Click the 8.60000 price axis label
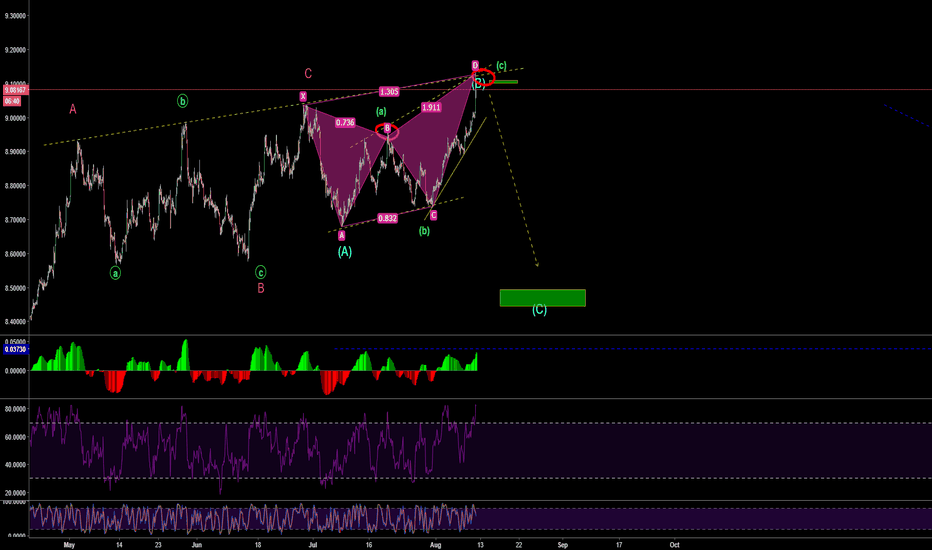This screenshot has width=932, height=550. tap(15, 254)
